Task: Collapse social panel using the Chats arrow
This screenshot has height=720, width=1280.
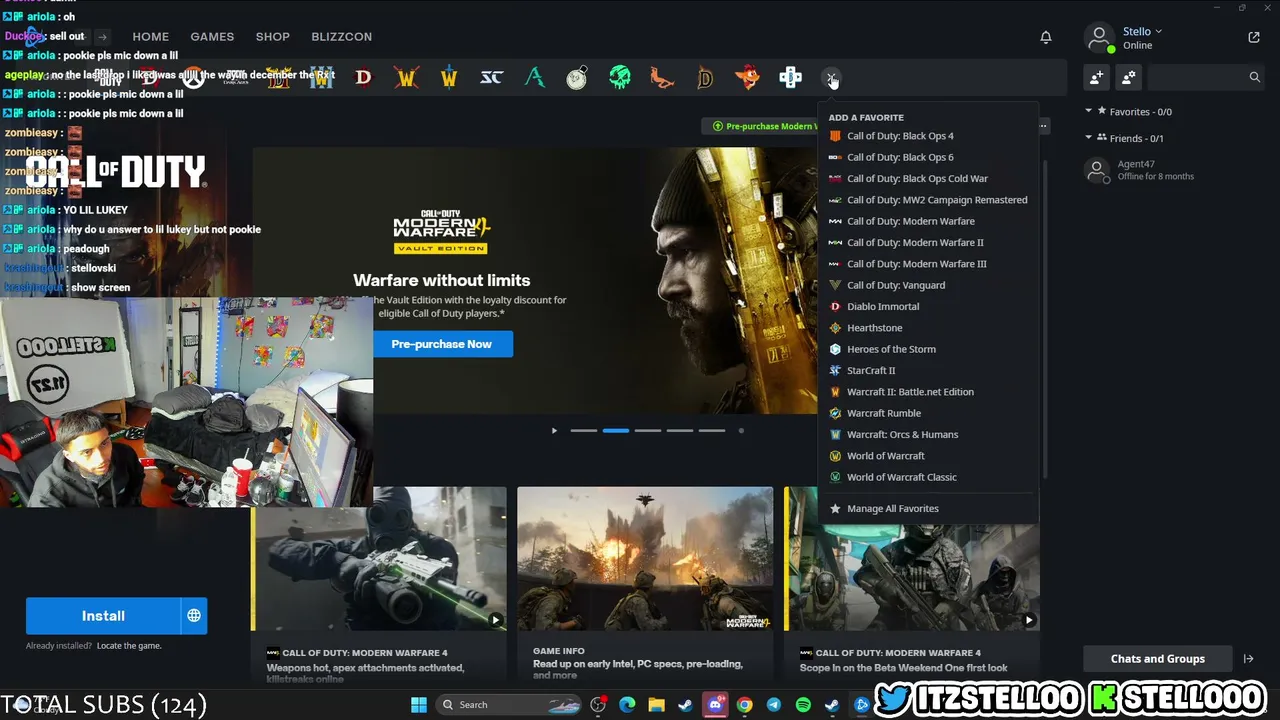Action: coord(1248,659)
